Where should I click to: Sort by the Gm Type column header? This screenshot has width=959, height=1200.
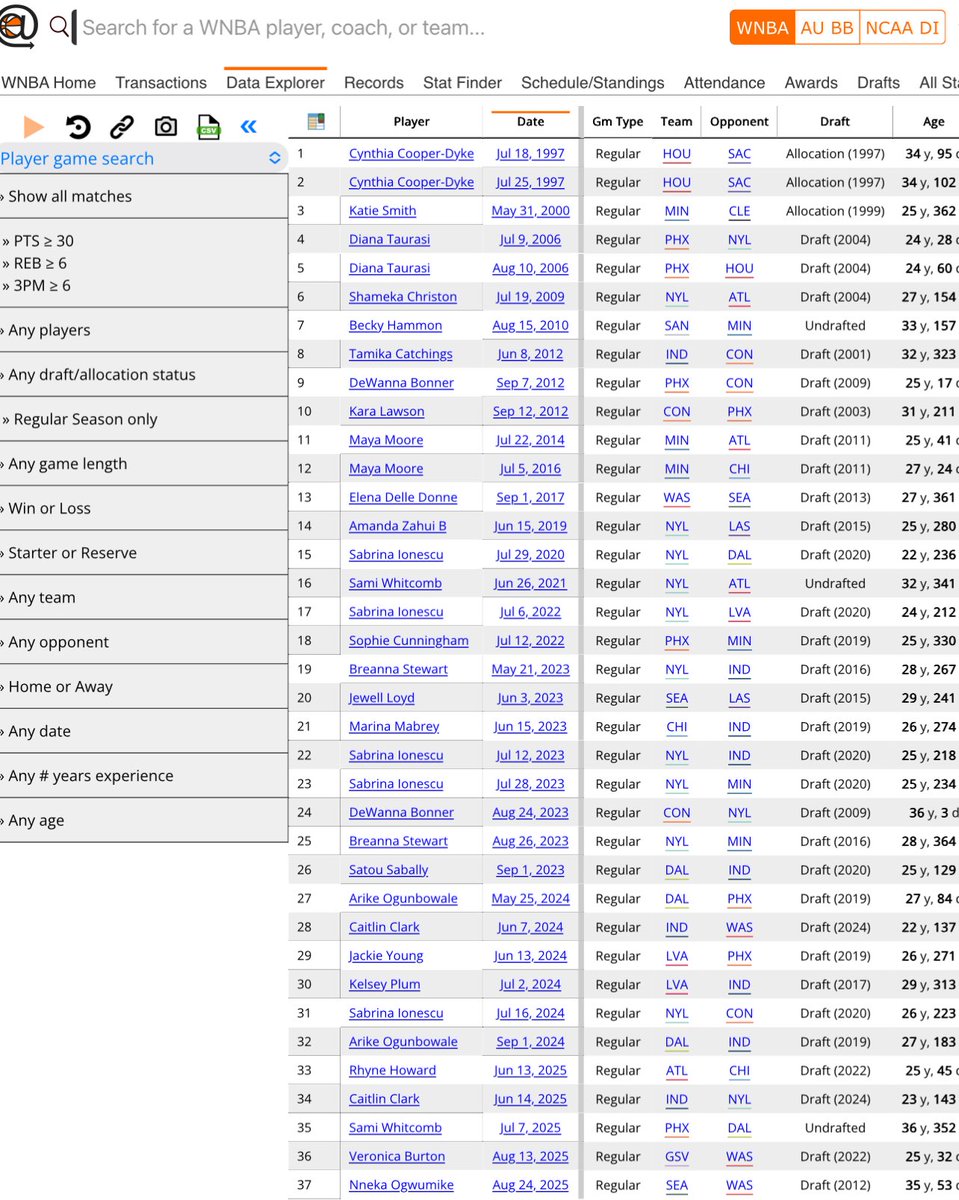coord(617,122)
